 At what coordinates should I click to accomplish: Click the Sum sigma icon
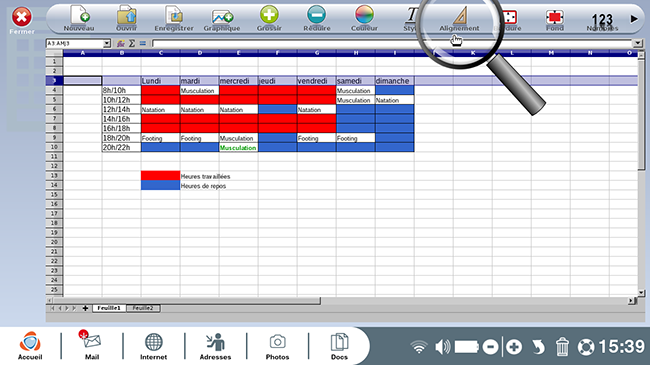coord(131,43)
